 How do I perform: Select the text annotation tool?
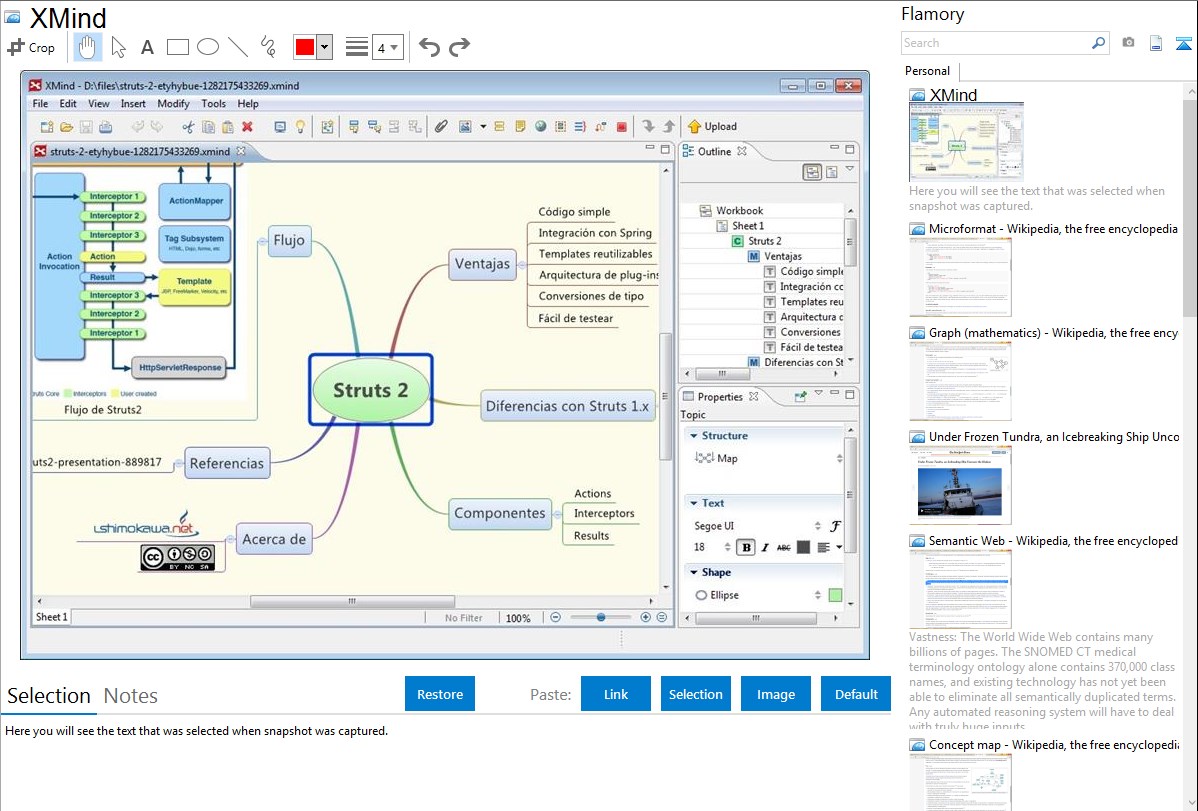[147, 47]
